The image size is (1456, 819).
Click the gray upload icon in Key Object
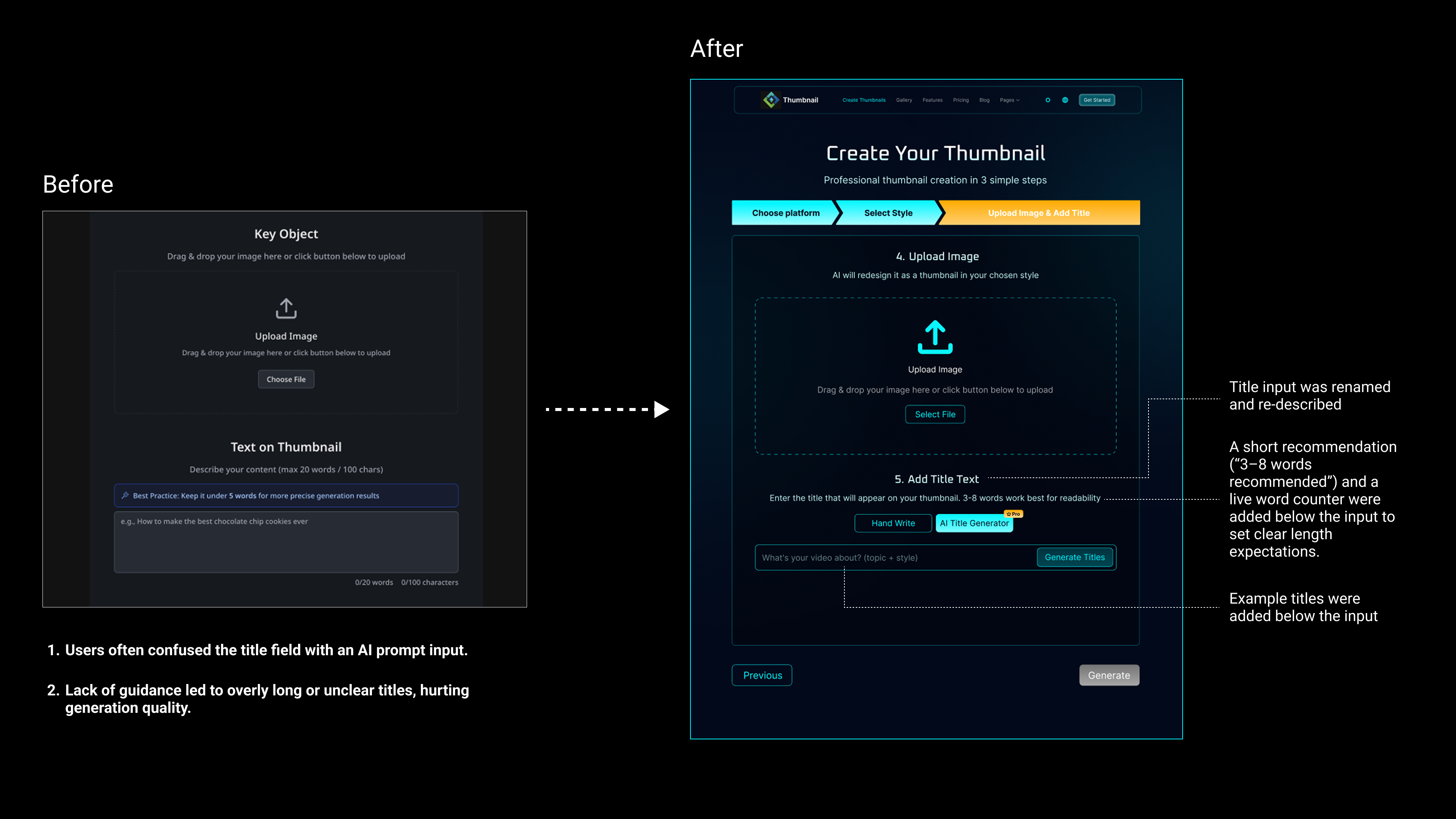pos(286,309)
